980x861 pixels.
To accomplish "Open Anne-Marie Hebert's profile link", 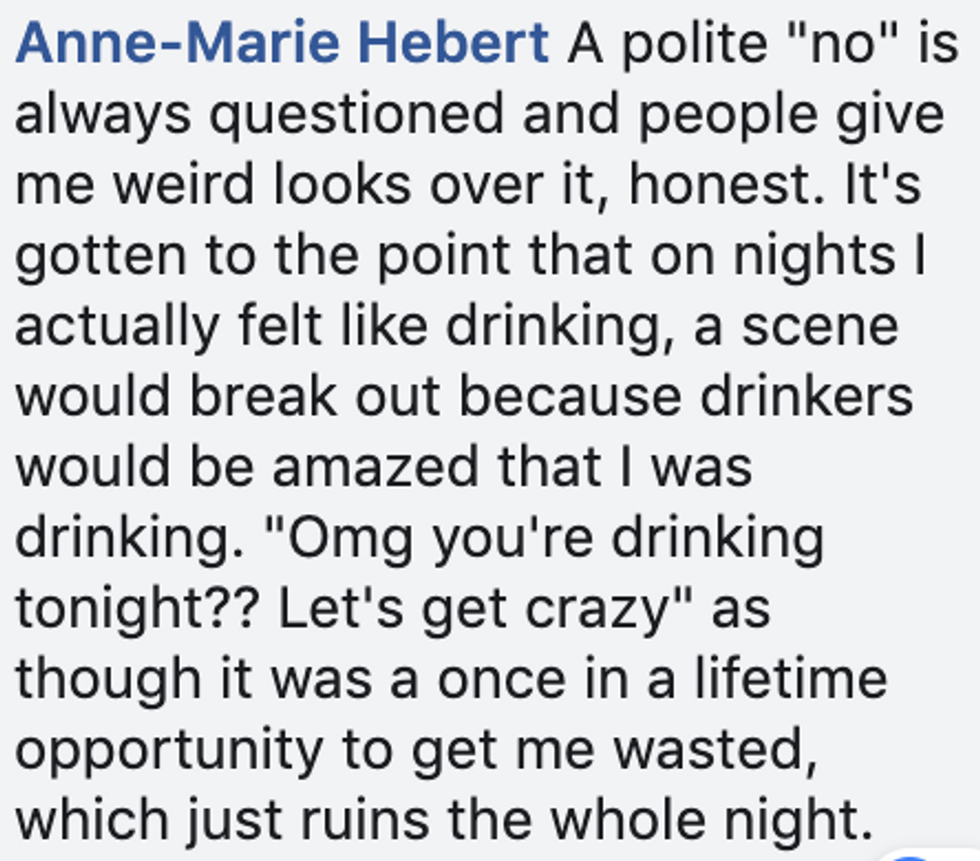I will tap(282, 44).
